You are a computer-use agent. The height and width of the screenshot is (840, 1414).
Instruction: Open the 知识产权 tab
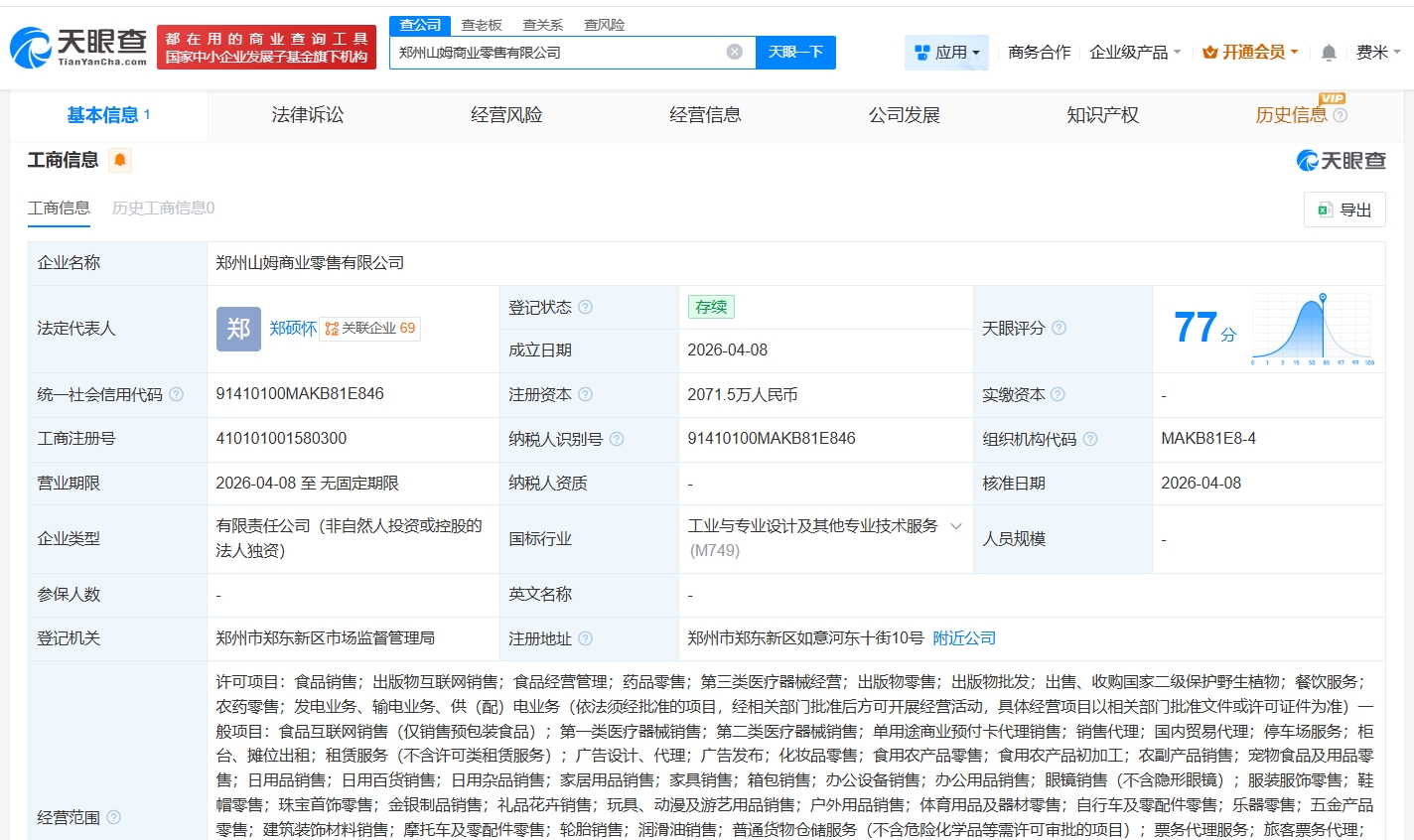point(1102,115)
